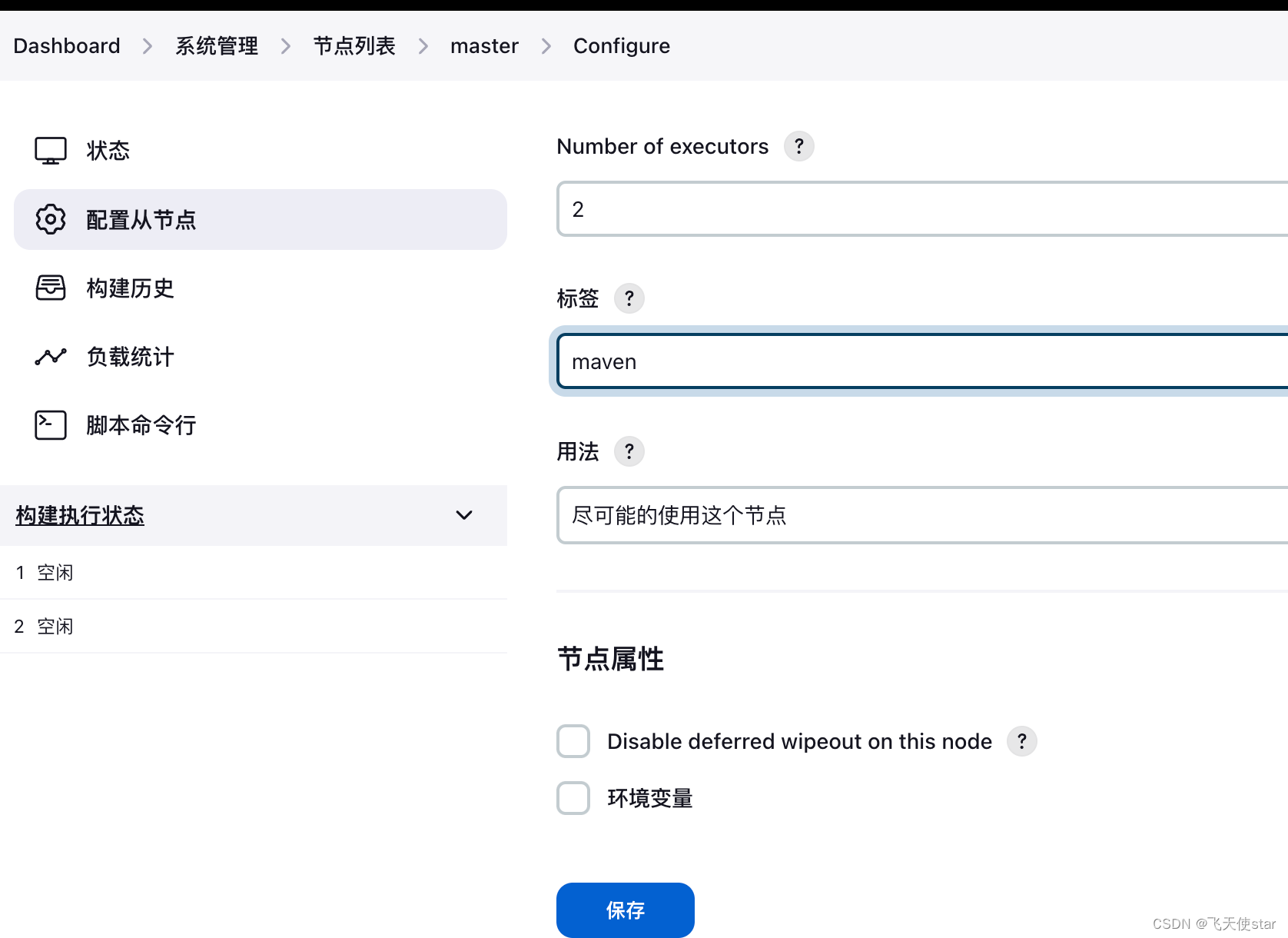Viewport: 1288px width, 938px height.
Task: Click the master breadcrumb link
Action: coord(484,46)
